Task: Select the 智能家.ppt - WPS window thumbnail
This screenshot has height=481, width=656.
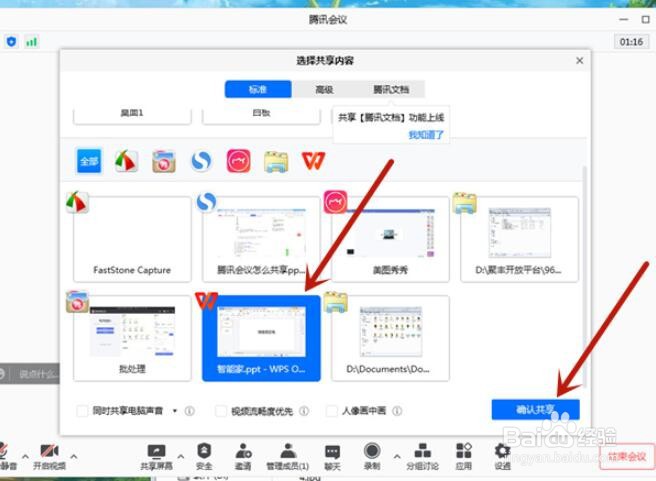Action: tap(261, 338)
